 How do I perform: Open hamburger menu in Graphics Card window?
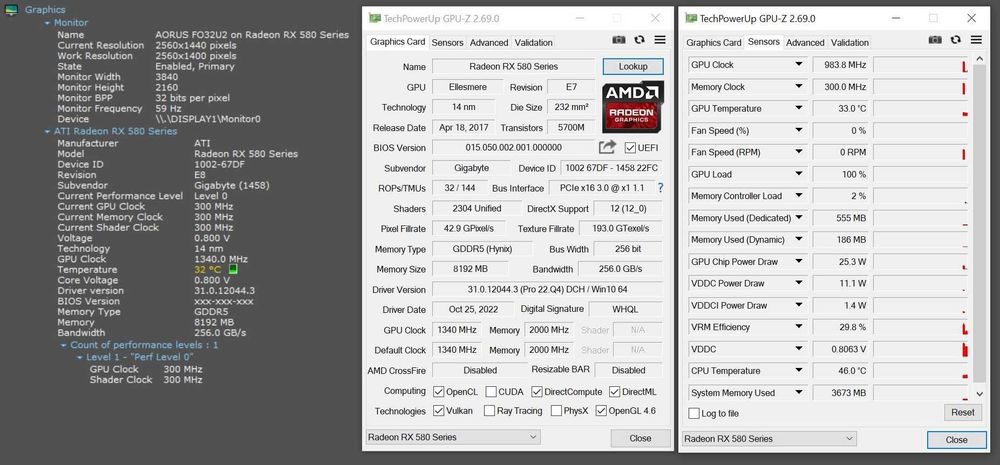(x=660, y=40)
